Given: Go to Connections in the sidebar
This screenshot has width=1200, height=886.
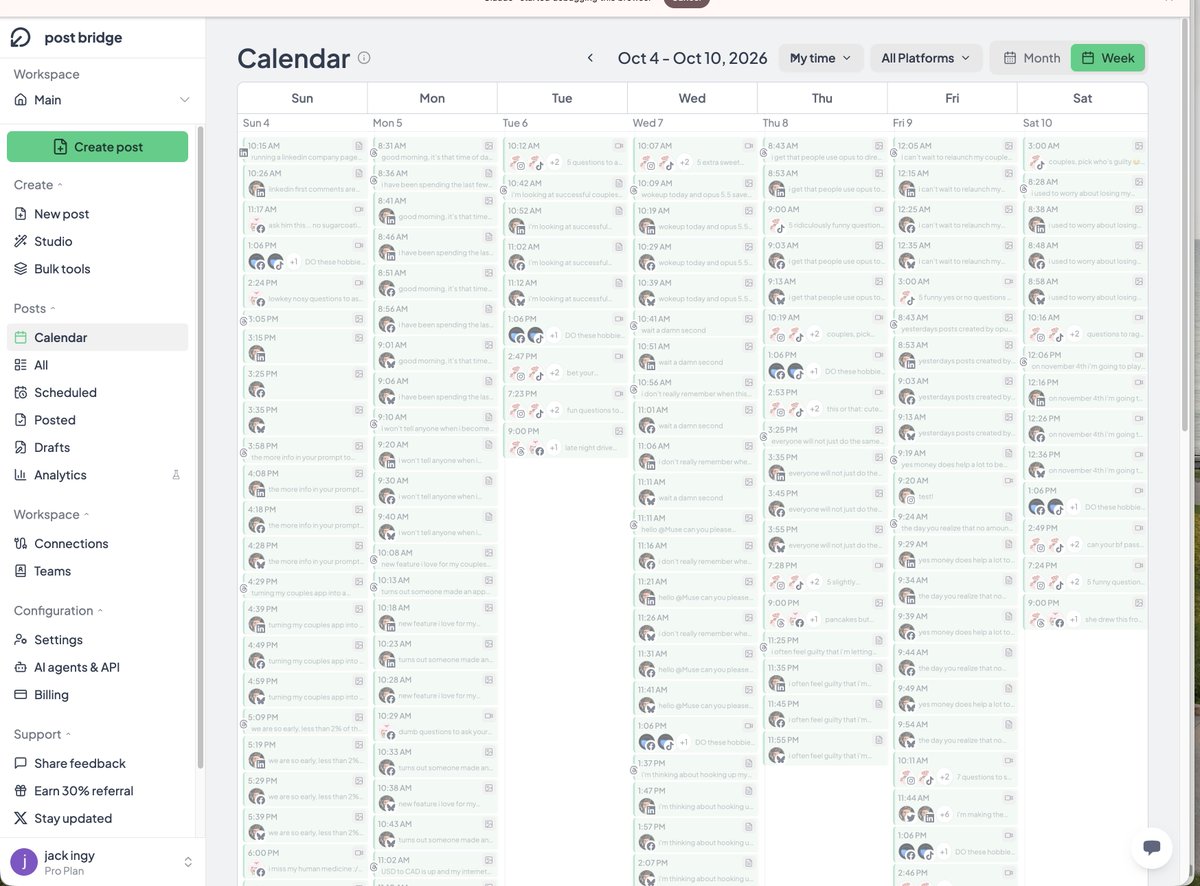Looking at the screenshot, I should coord(97,544).
